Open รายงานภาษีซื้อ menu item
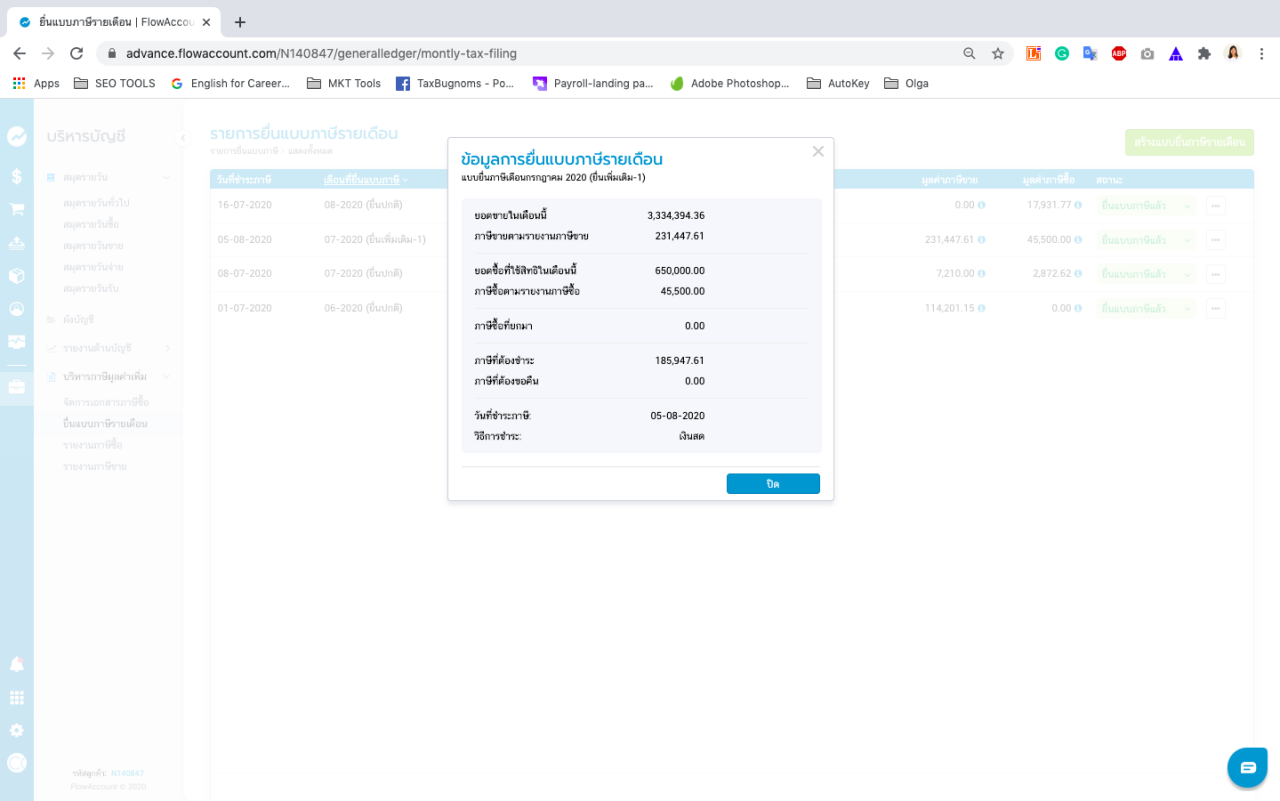The width and height of the screenshot is (1280, 801). coord(92,445)
